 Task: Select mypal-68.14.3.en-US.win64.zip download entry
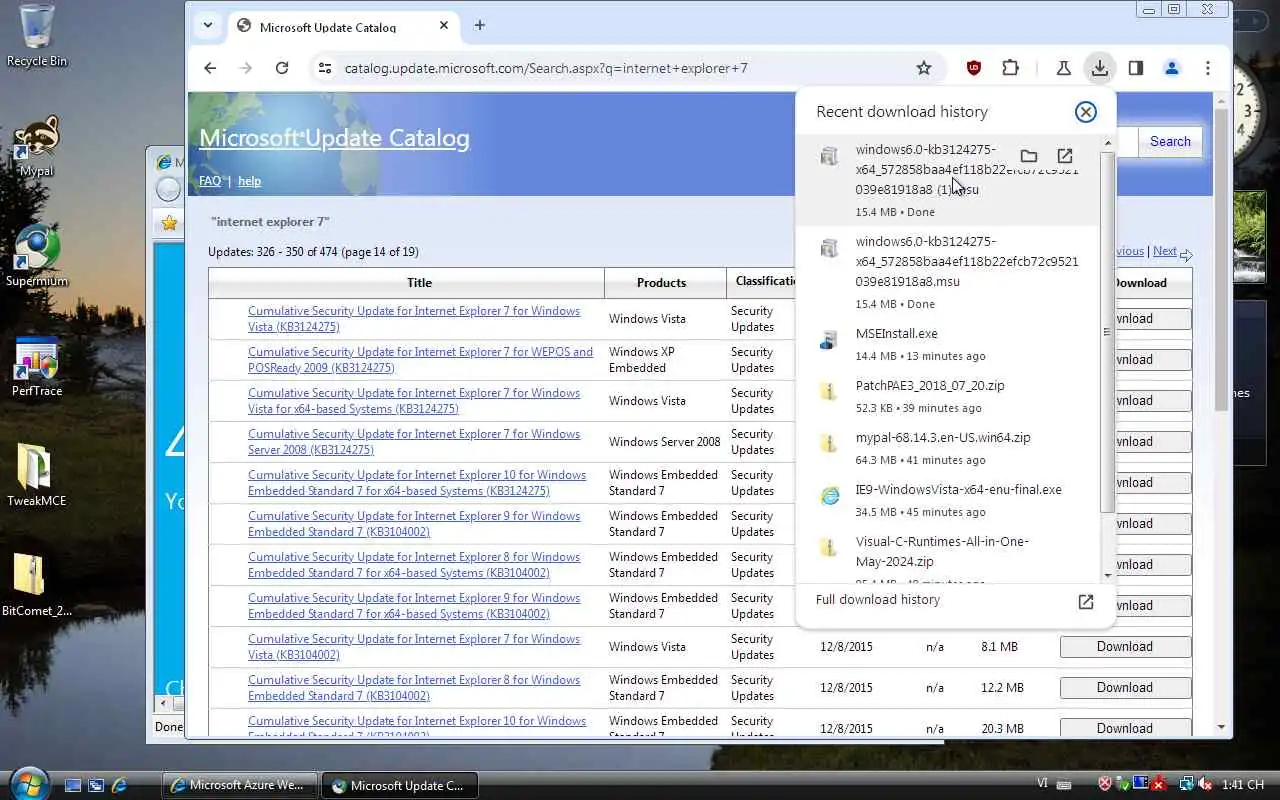(948, 448)
